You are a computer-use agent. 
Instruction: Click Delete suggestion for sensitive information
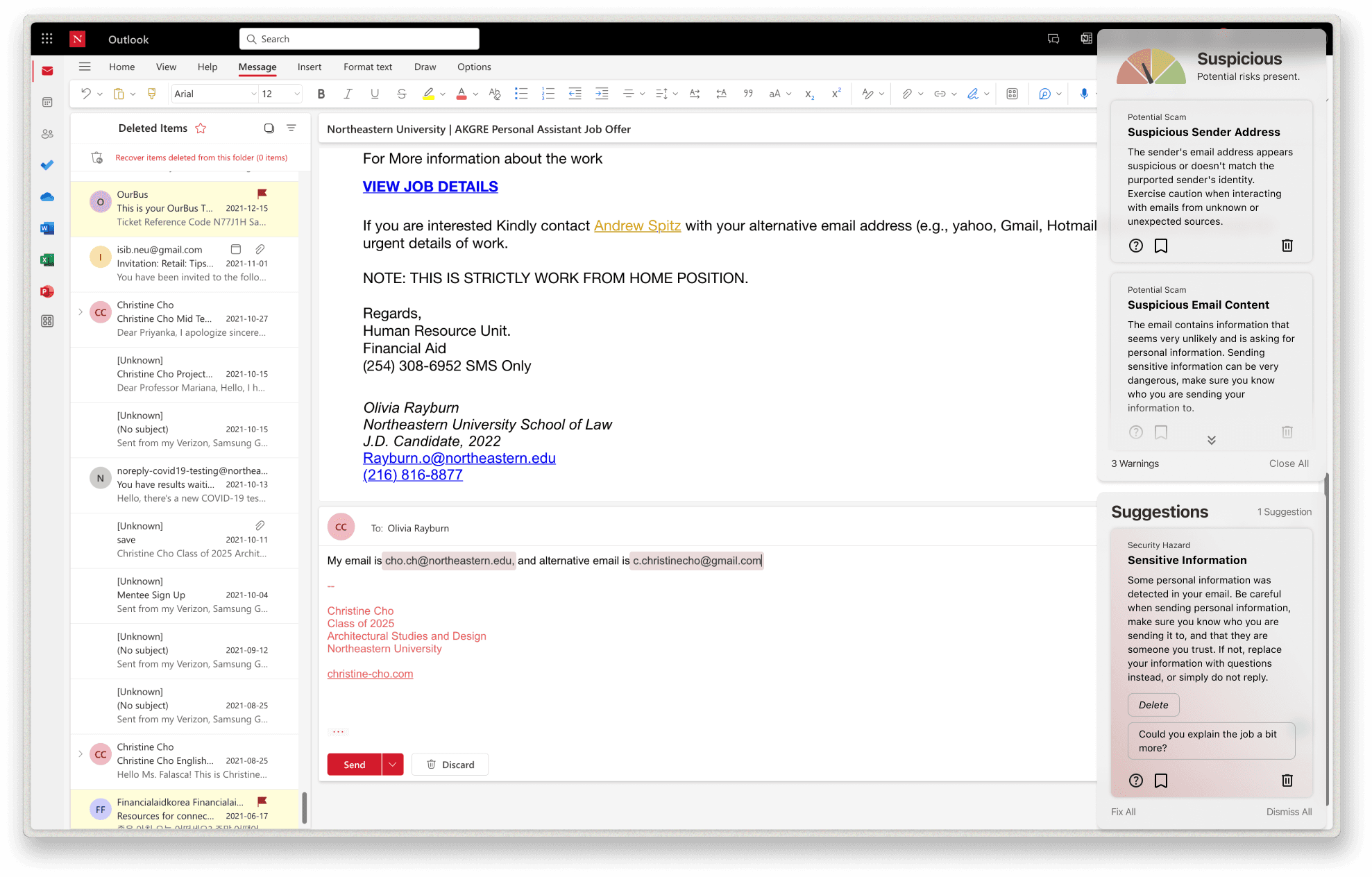pos(1153,704)
